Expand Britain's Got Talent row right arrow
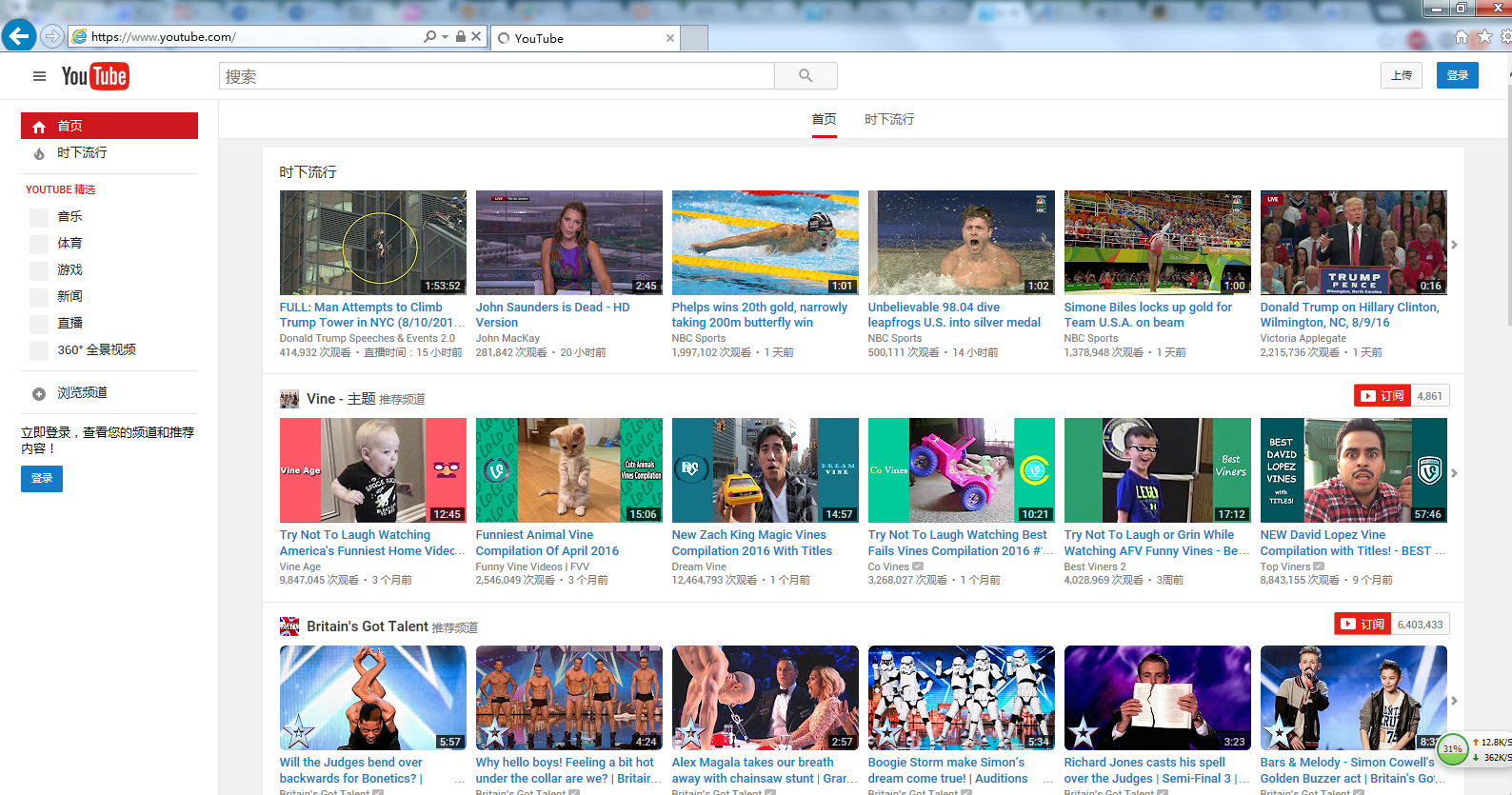The image size is (1512, 795). pyautogui.click(x=1454, y=701)
